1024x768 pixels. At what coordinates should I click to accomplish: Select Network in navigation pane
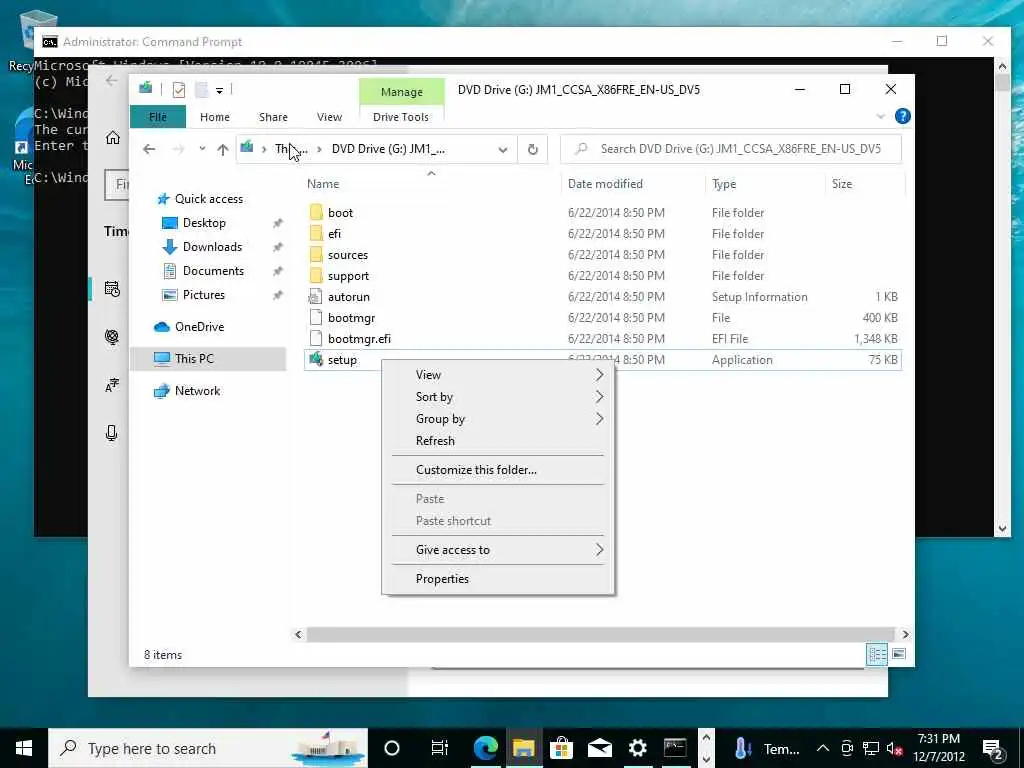(197, 391)
